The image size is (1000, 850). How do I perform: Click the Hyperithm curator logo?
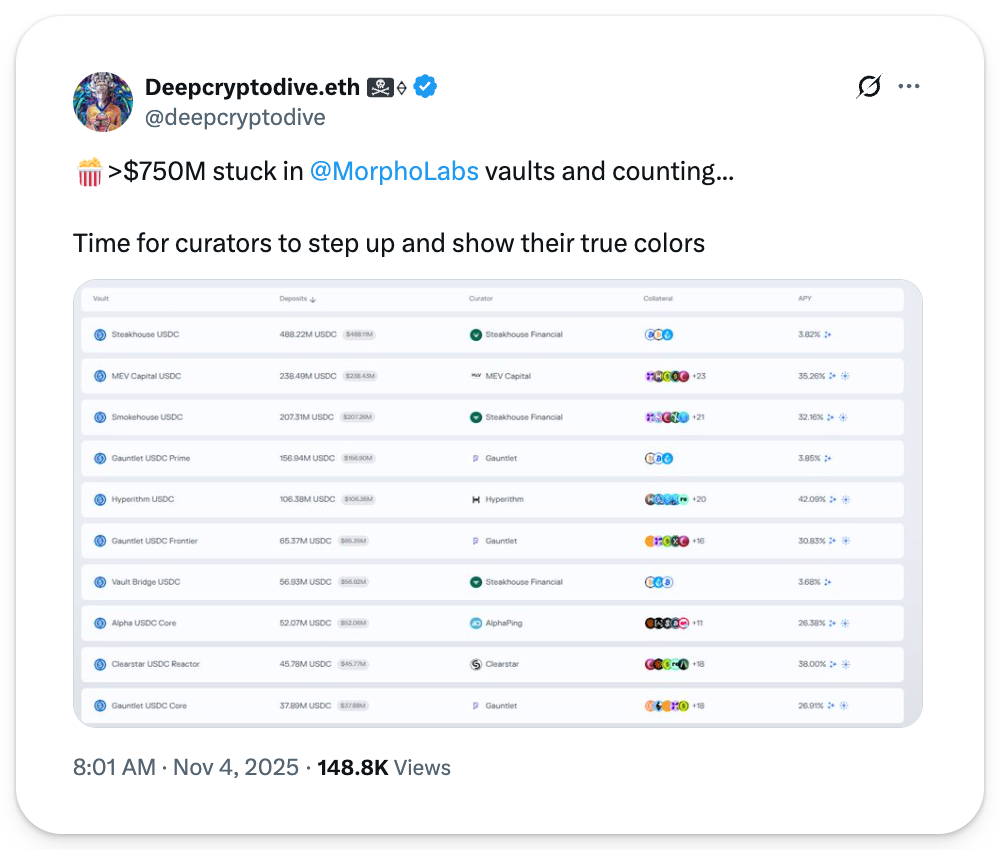(476, 499)
